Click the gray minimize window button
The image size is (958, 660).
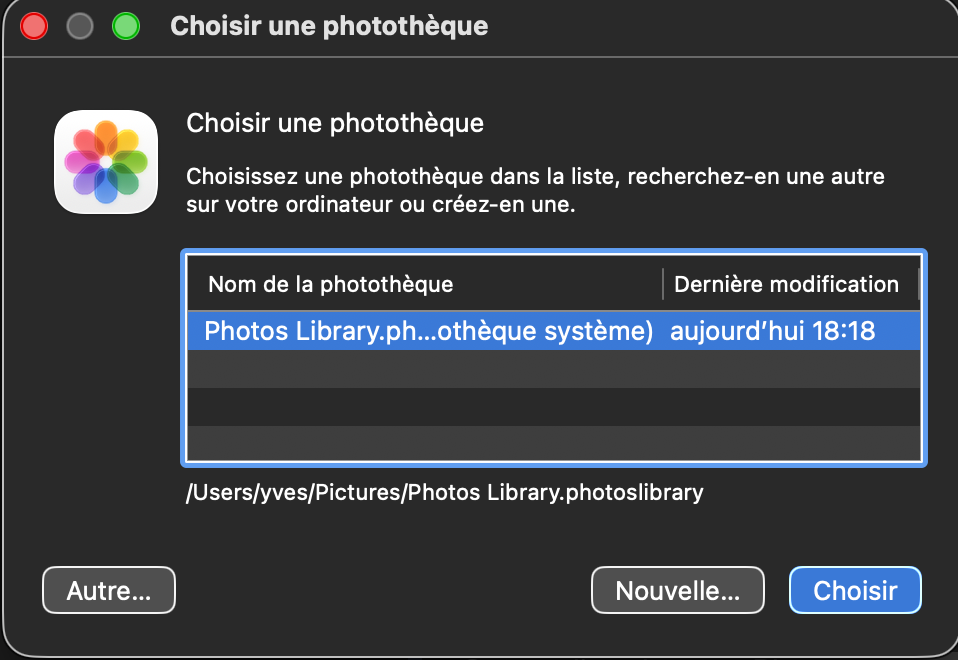point(80,26)
